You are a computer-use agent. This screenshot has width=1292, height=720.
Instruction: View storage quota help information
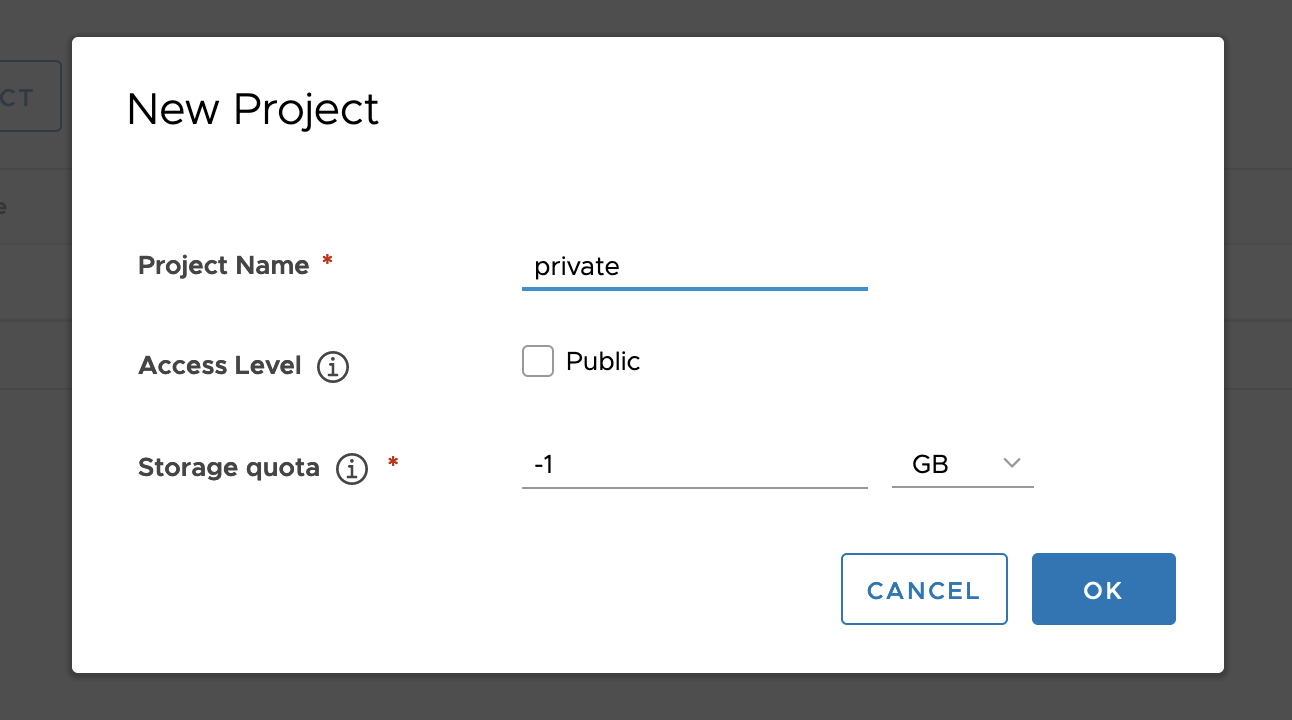click(x=350, y=468)
